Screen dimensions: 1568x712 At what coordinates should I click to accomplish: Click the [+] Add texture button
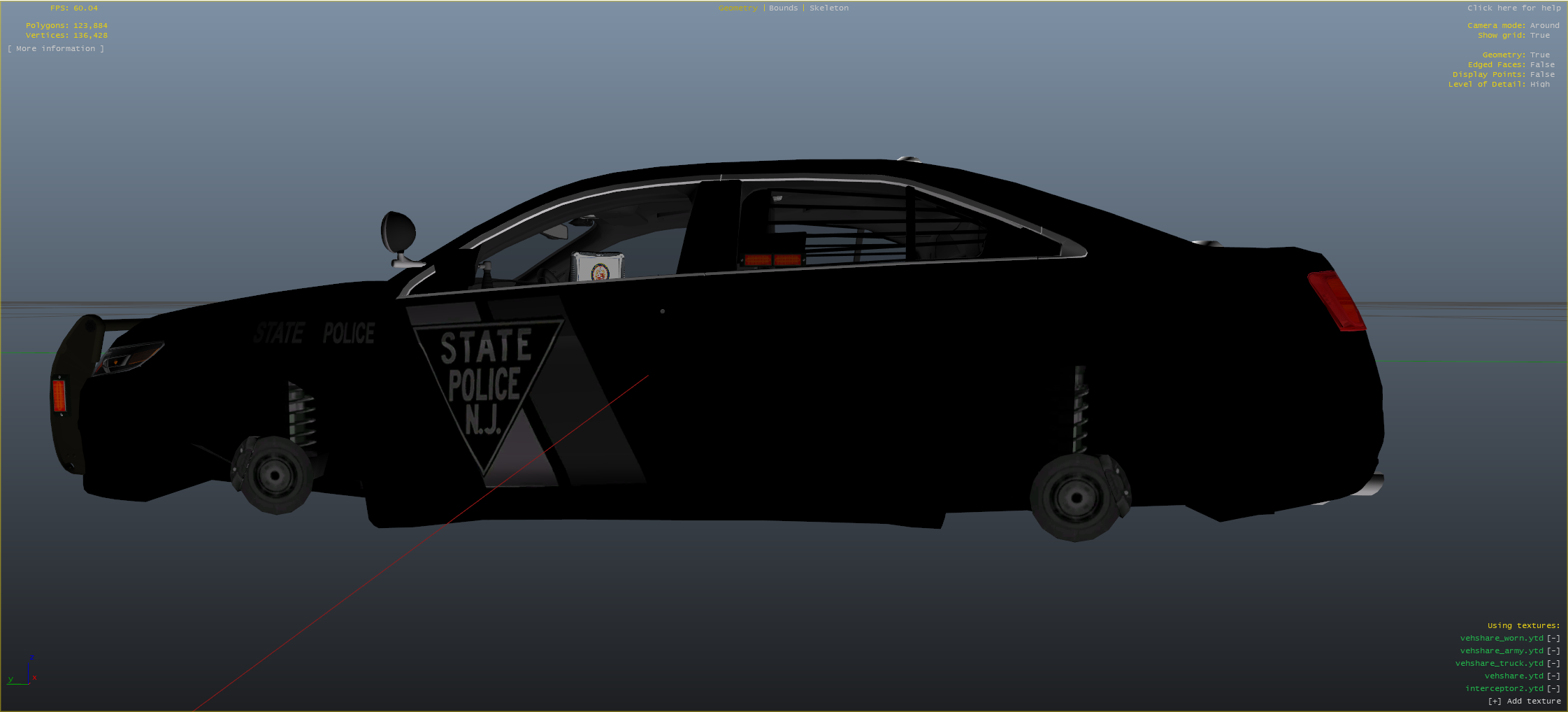(1524, 702)
